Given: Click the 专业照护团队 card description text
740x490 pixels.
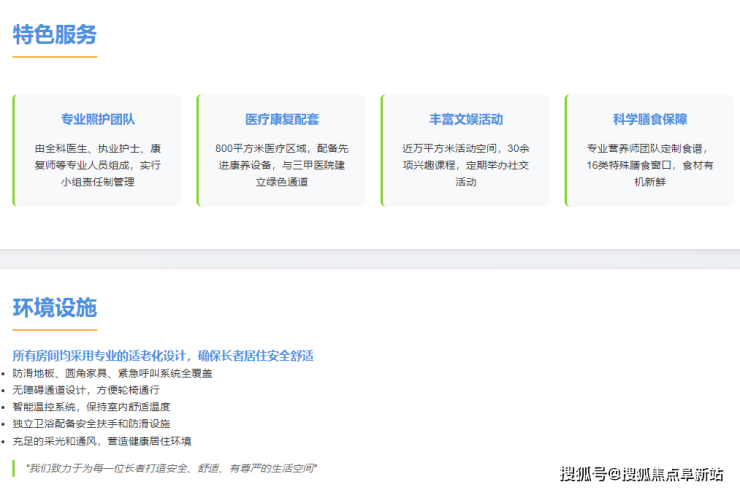Looking at the screenshot, I should pos(97,165).
